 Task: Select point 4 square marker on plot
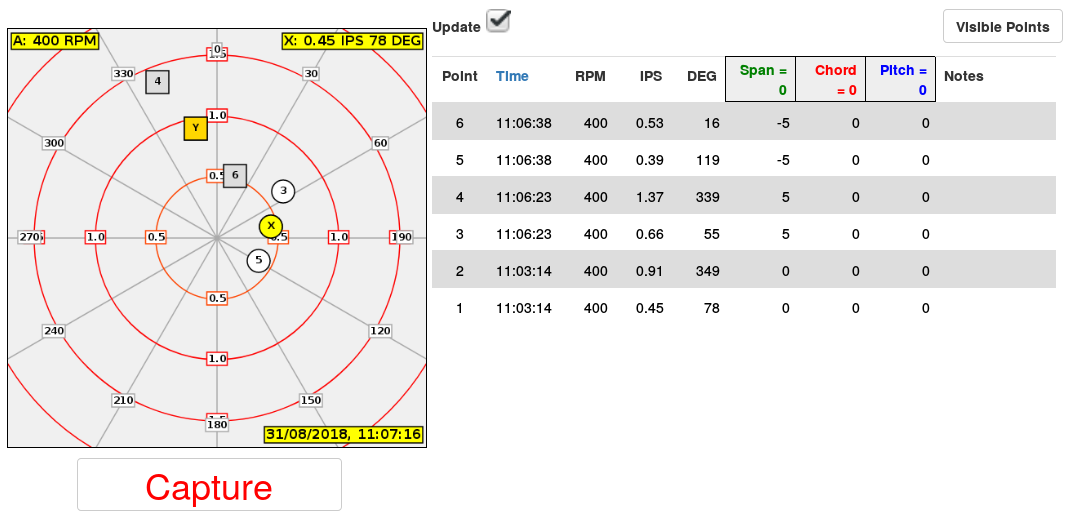(157, 81)
